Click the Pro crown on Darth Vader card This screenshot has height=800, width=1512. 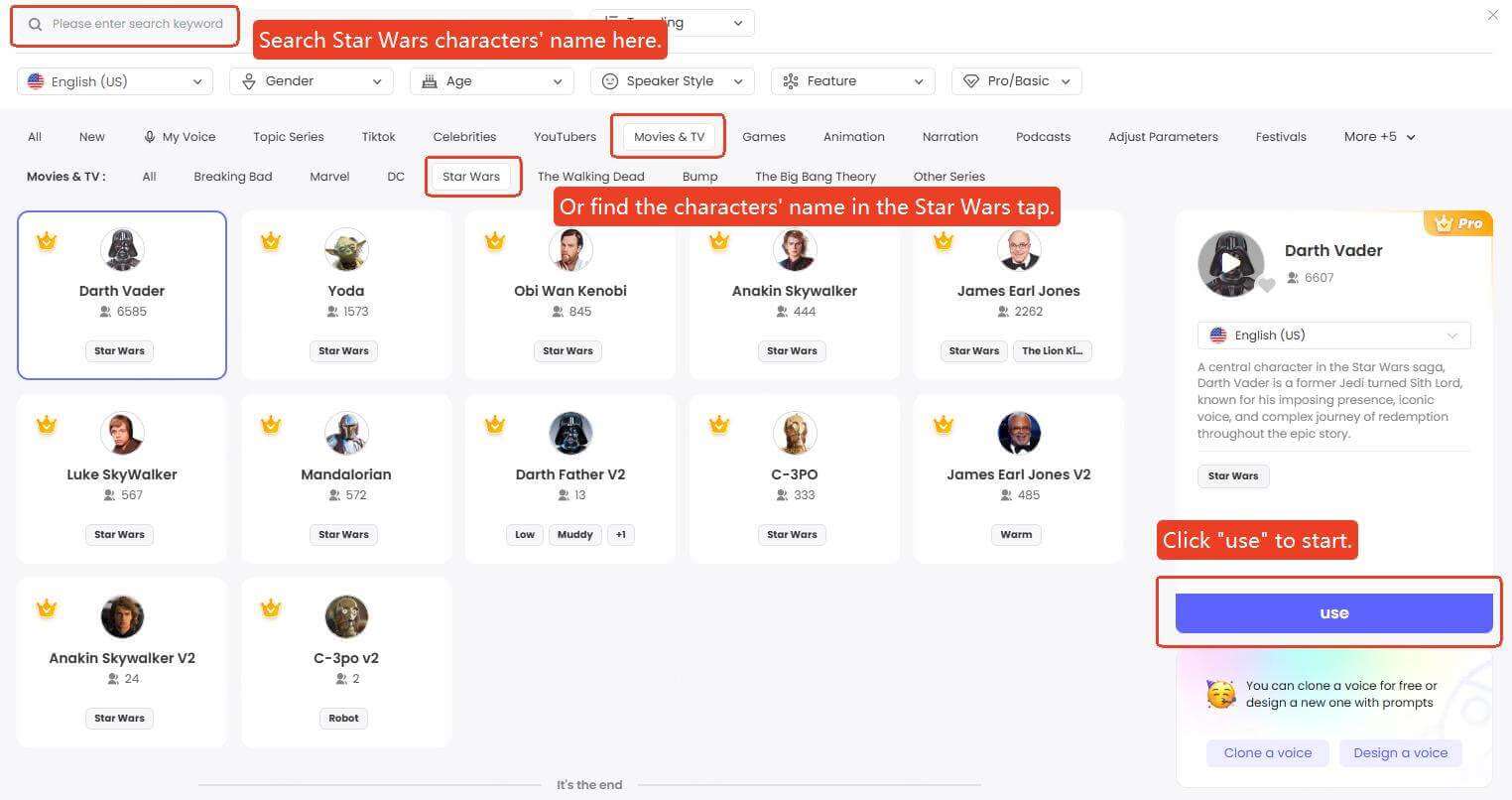pos(46,241)
